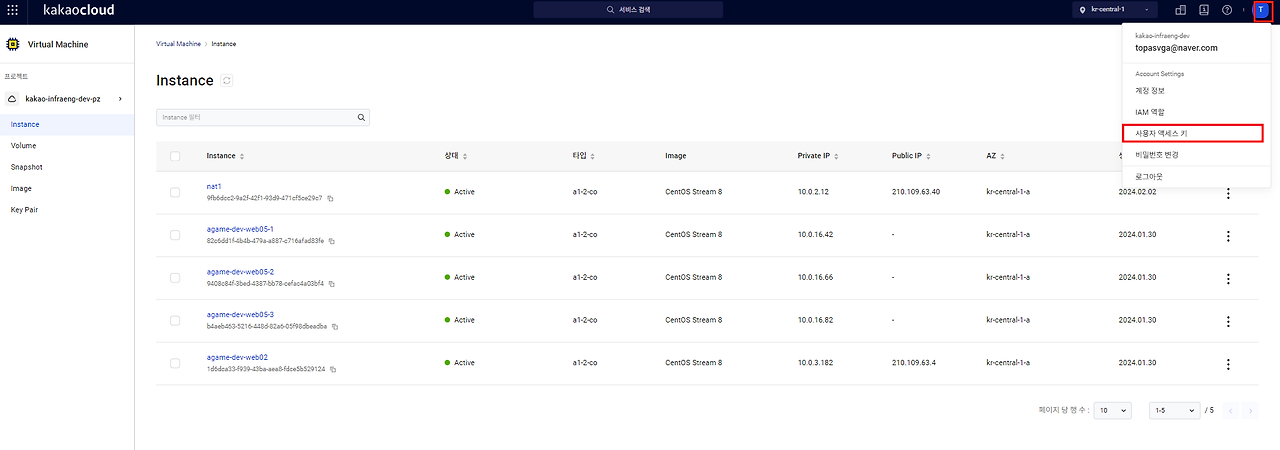Screen dimensions: 1280x450
Task: Copy the agame-dev-web05-3 instance ID
Action: 335,327
